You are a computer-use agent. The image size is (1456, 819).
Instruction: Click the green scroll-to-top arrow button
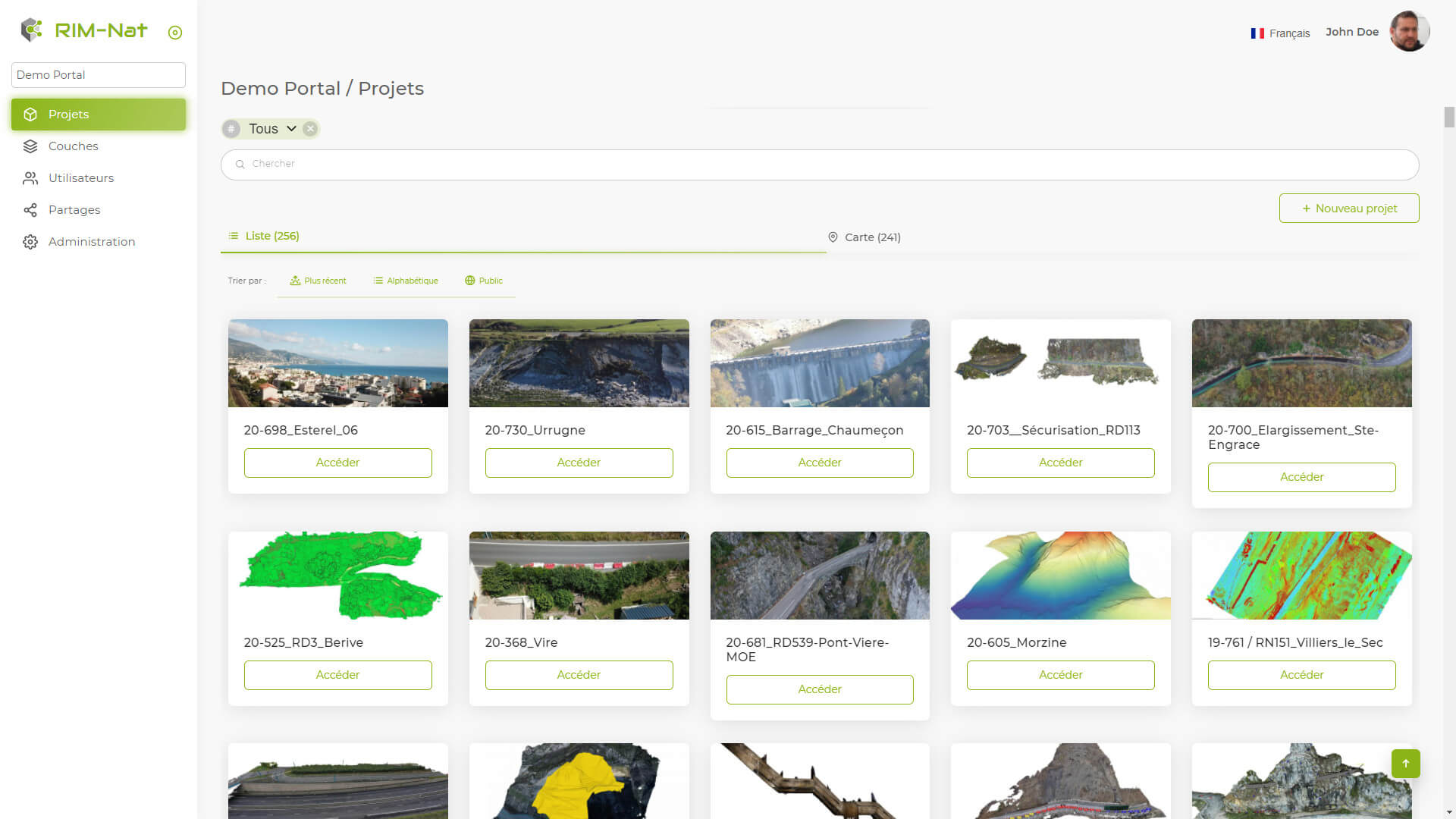(1405, 764)
